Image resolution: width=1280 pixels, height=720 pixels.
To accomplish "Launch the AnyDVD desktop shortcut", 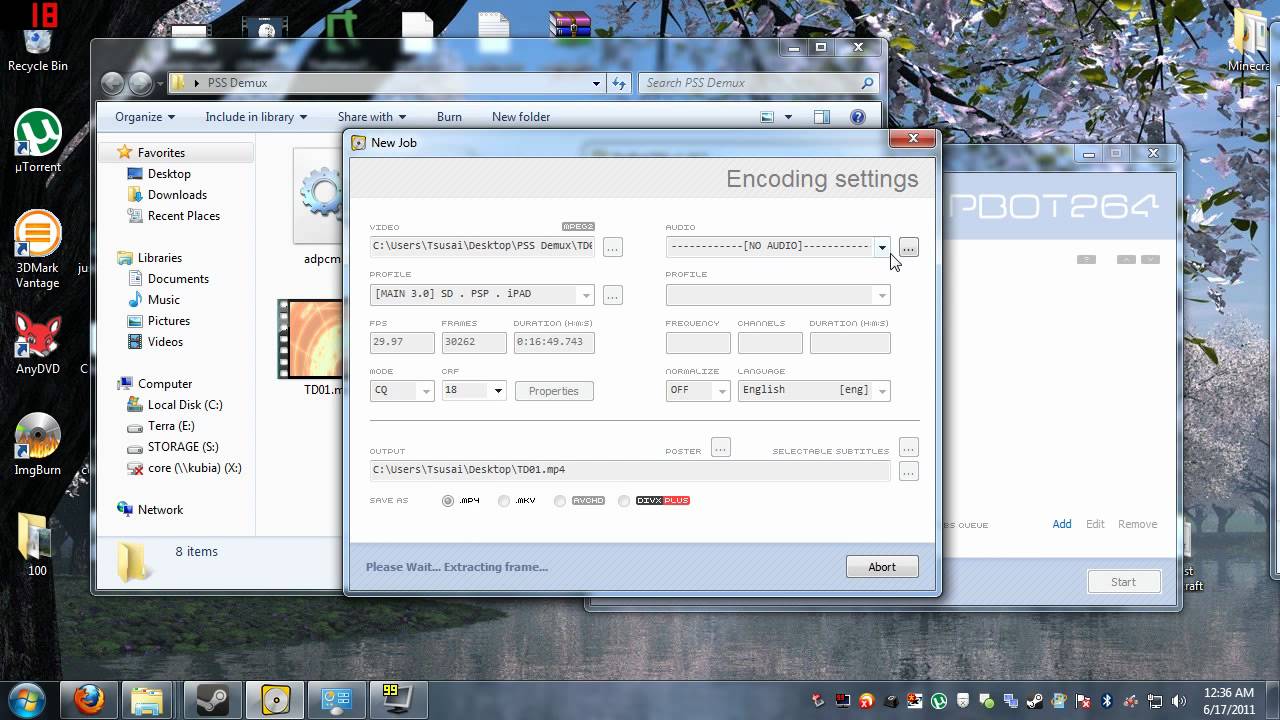I will [x=38, y=344].
